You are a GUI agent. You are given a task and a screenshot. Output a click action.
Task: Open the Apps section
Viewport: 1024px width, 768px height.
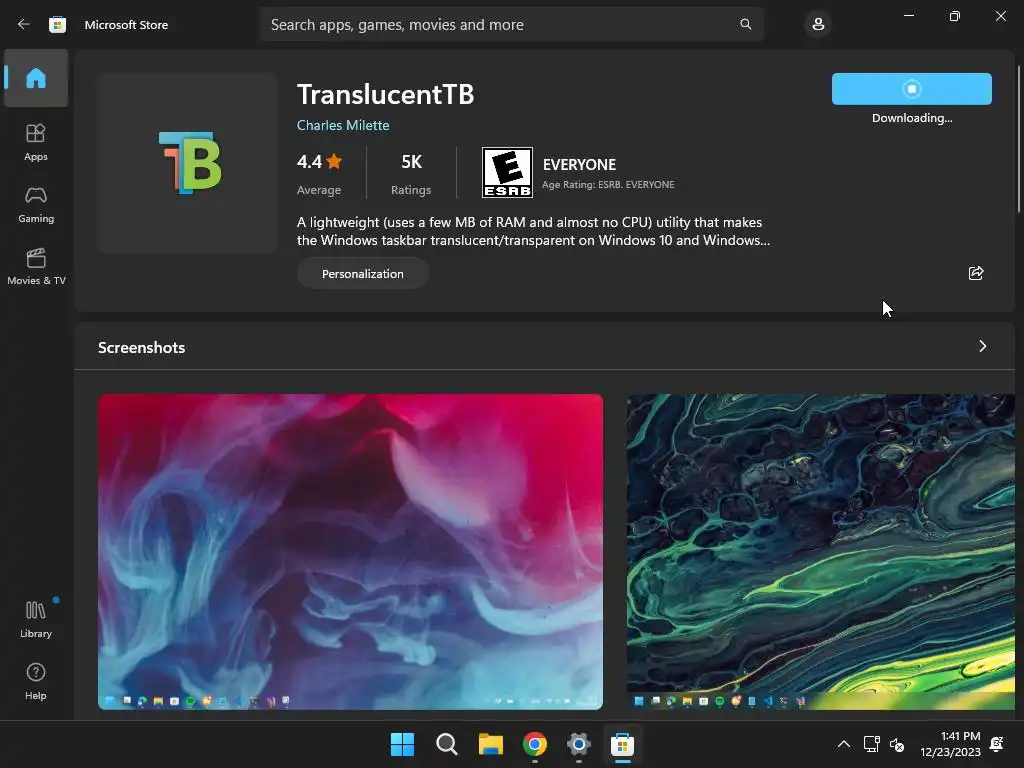click(36, 142)
